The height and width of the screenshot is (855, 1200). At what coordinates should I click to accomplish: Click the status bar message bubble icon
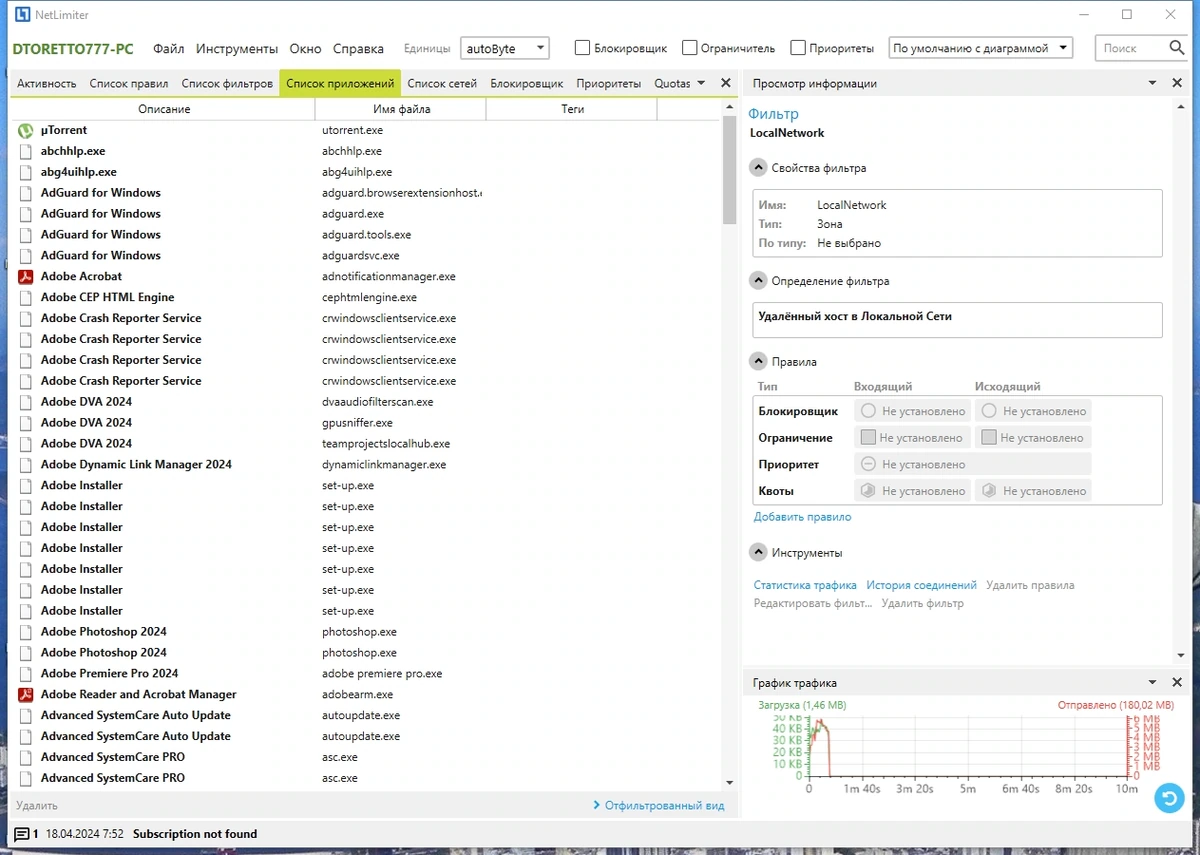22,834
